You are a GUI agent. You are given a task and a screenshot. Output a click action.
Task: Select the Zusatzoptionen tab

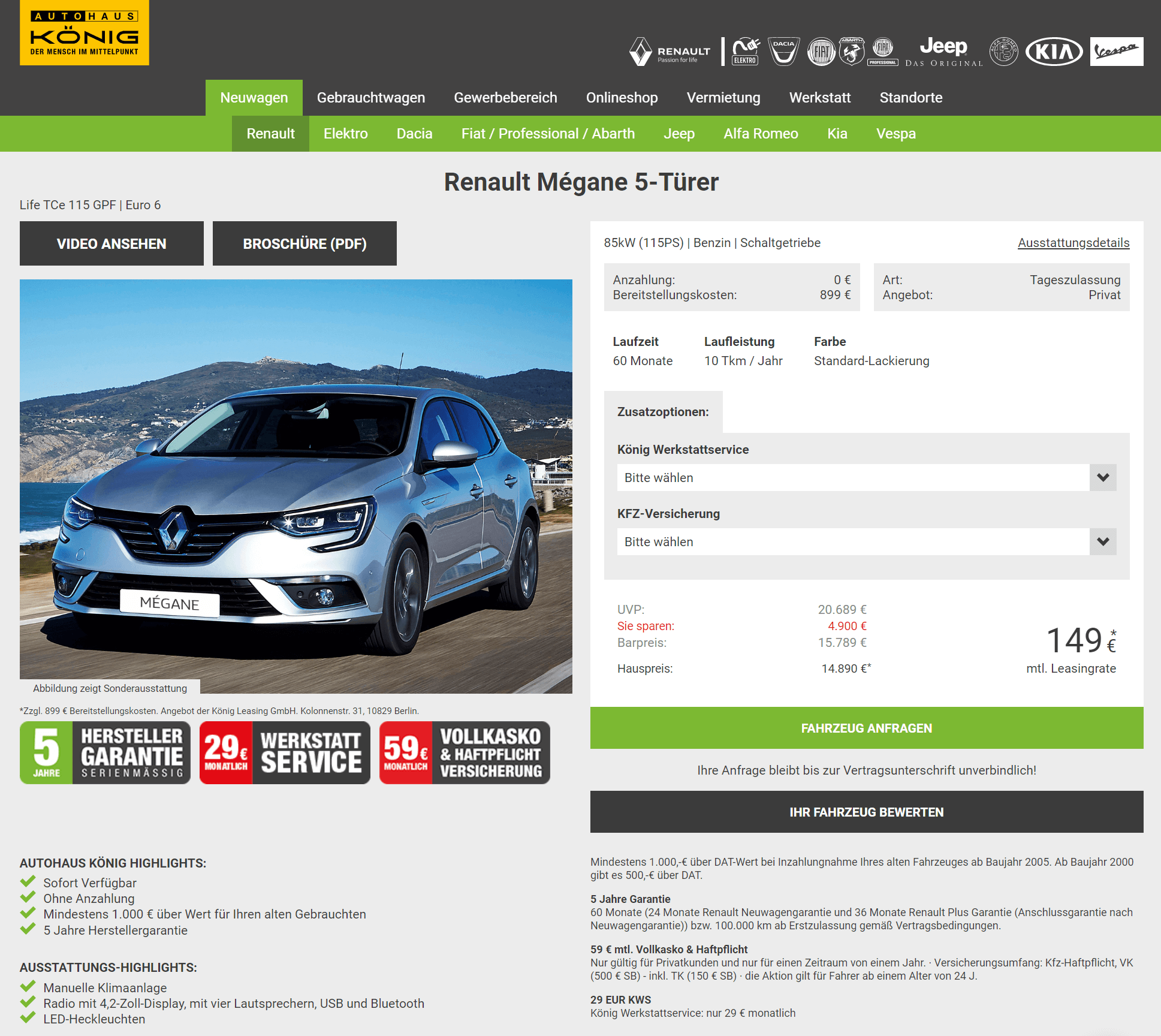tap(663, 412)
